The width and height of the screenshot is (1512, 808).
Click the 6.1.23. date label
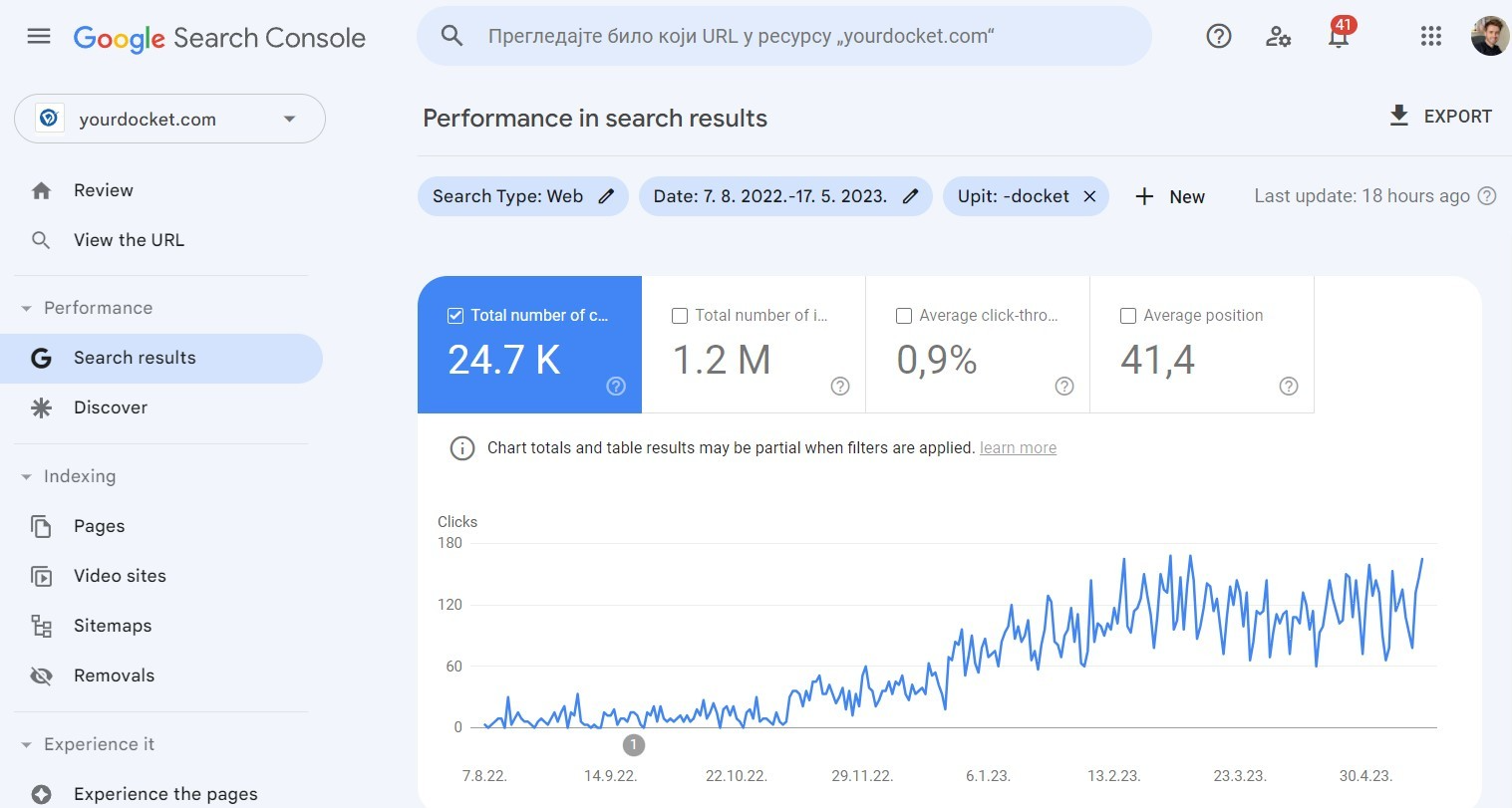[x=988, y=776]
